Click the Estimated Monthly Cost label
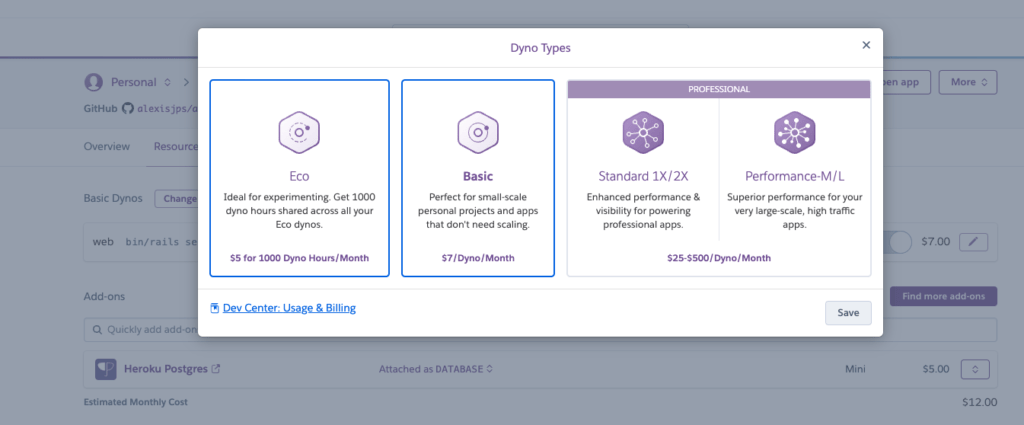 tap(136, 402)
